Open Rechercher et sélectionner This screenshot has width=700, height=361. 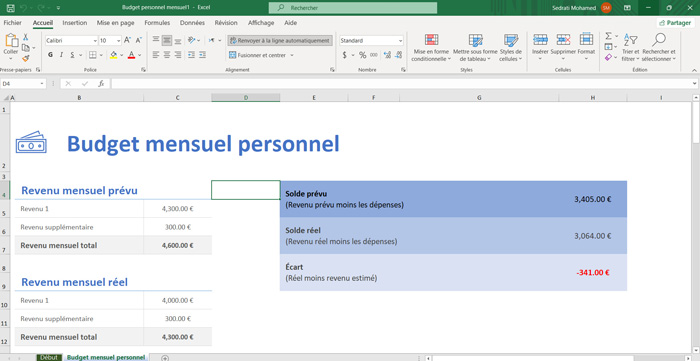(x=659, y=48)
